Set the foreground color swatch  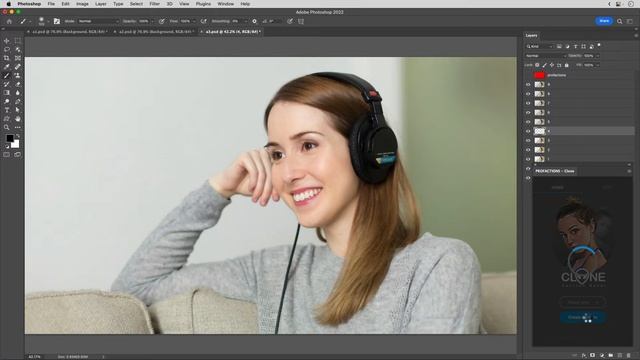click(x=10, y=138)
